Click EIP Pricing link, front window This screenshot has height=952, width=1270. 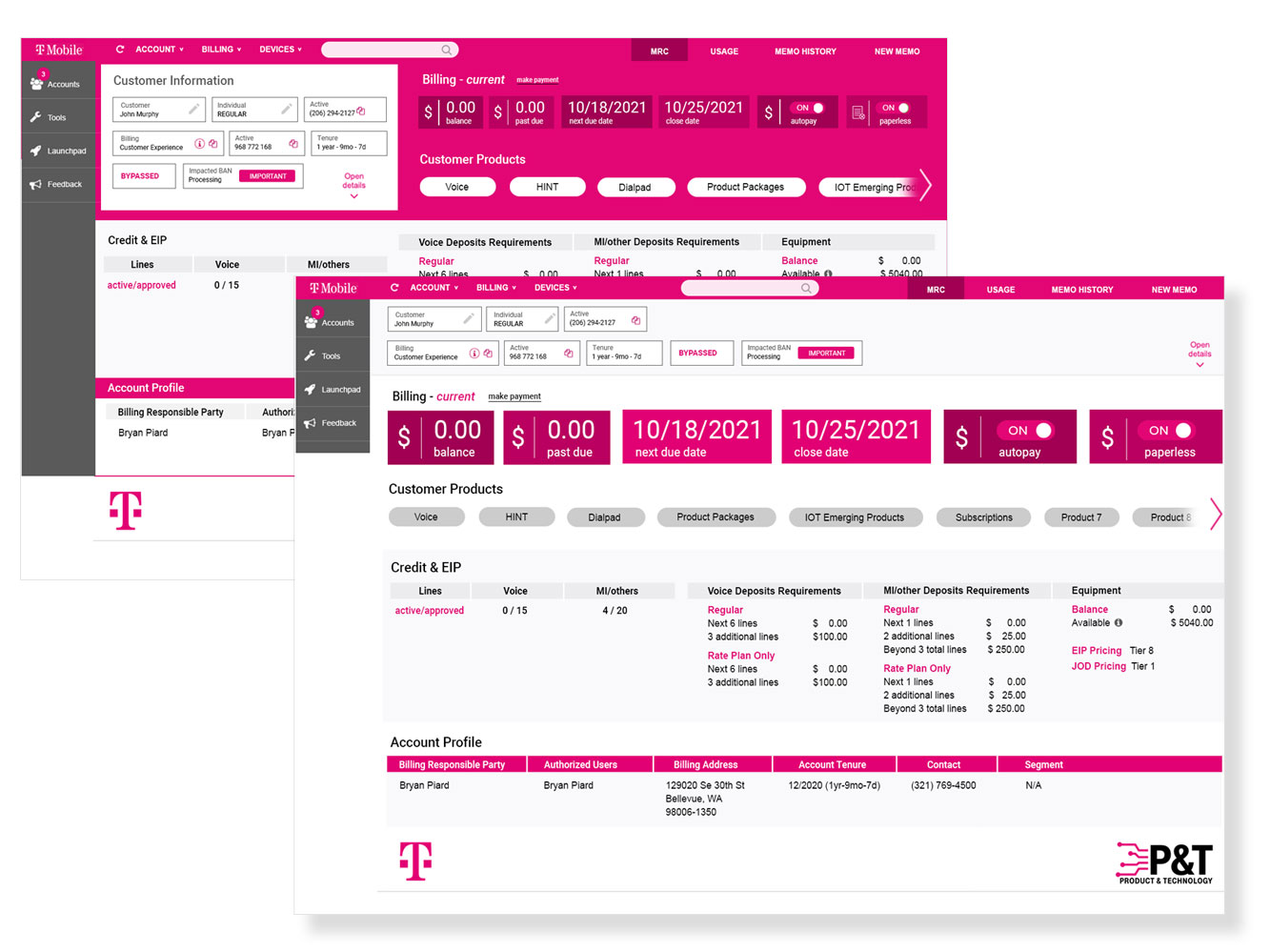click(1097, 651)
